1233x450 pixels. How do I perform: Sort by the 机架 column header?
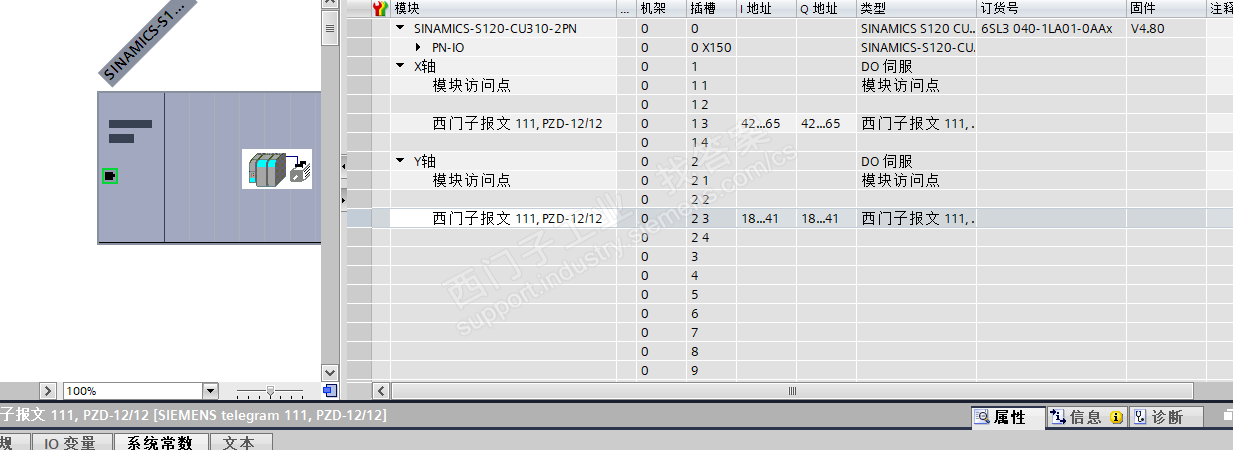pos(662,9)
